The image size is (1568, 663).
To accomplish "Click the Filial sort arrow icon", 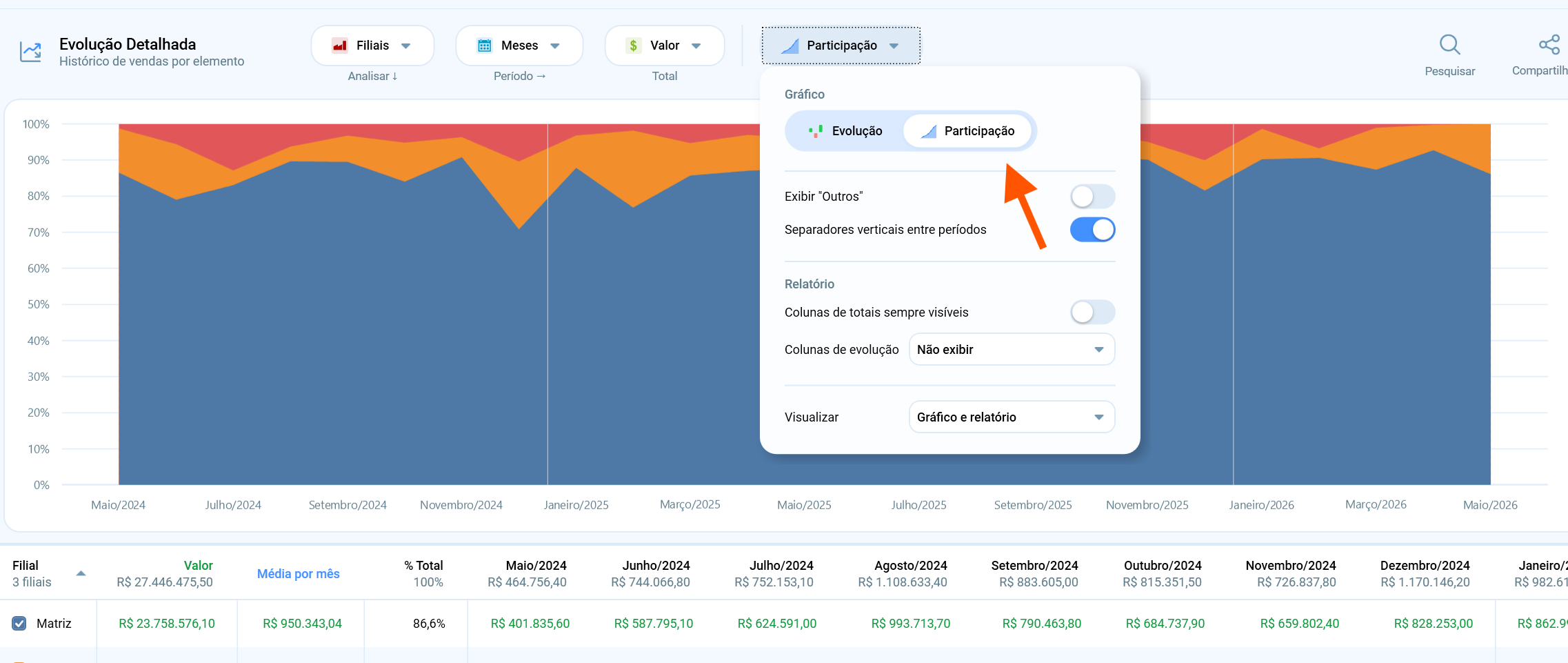I will [x=81, y=573].
